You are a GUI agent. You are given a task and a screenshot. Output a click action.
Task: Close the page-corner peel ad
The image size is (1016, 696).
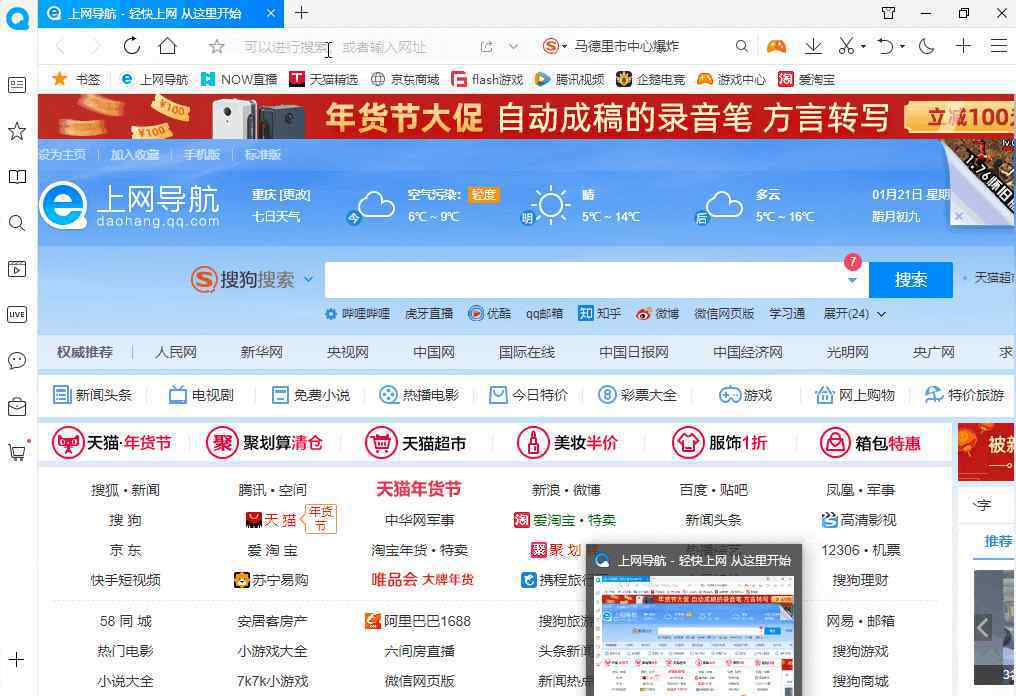(x=959, y=216)
